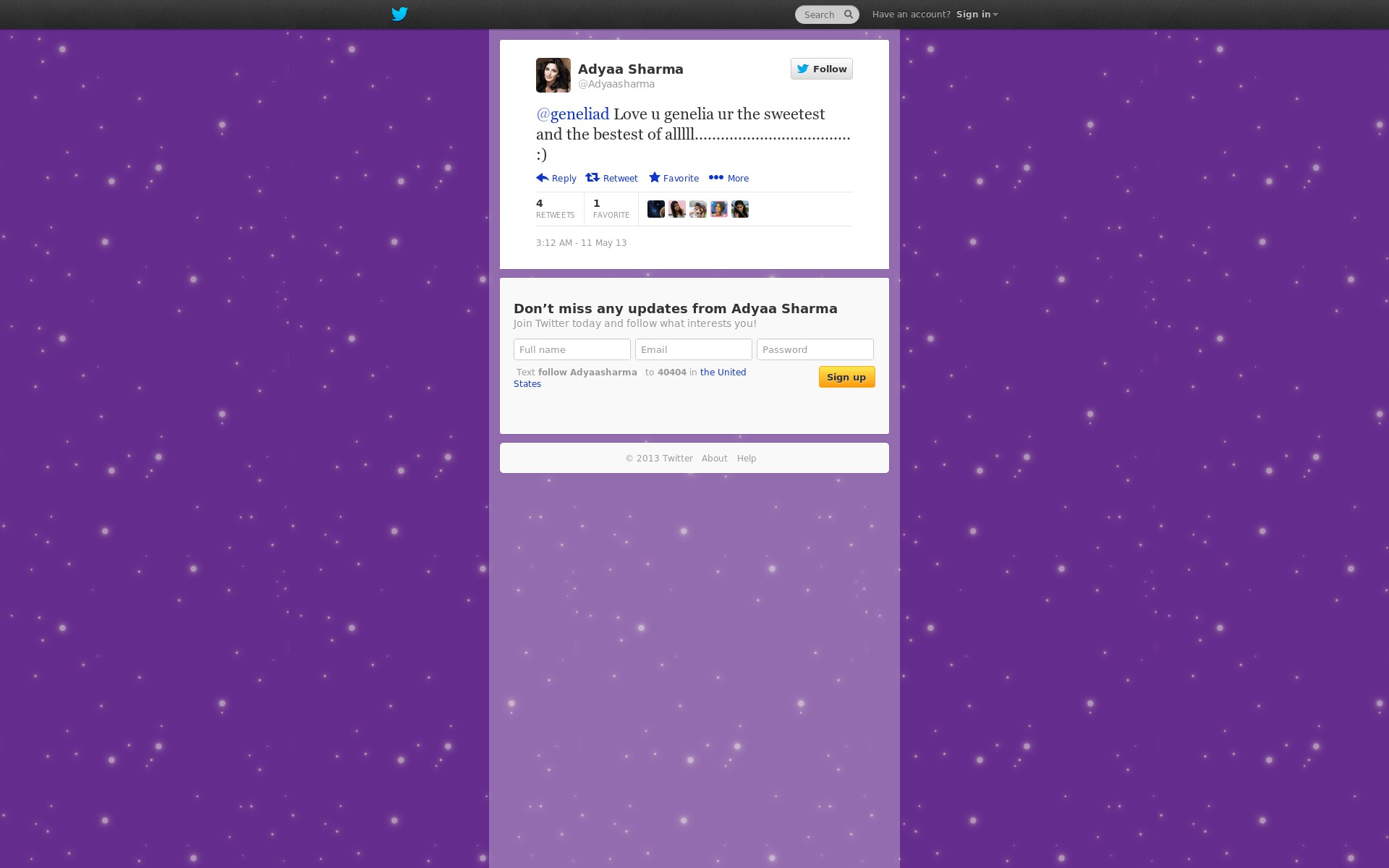
Task: Click the © 2013 Twitter footer text
Action: pyautogui.click(x=659, y=459)
